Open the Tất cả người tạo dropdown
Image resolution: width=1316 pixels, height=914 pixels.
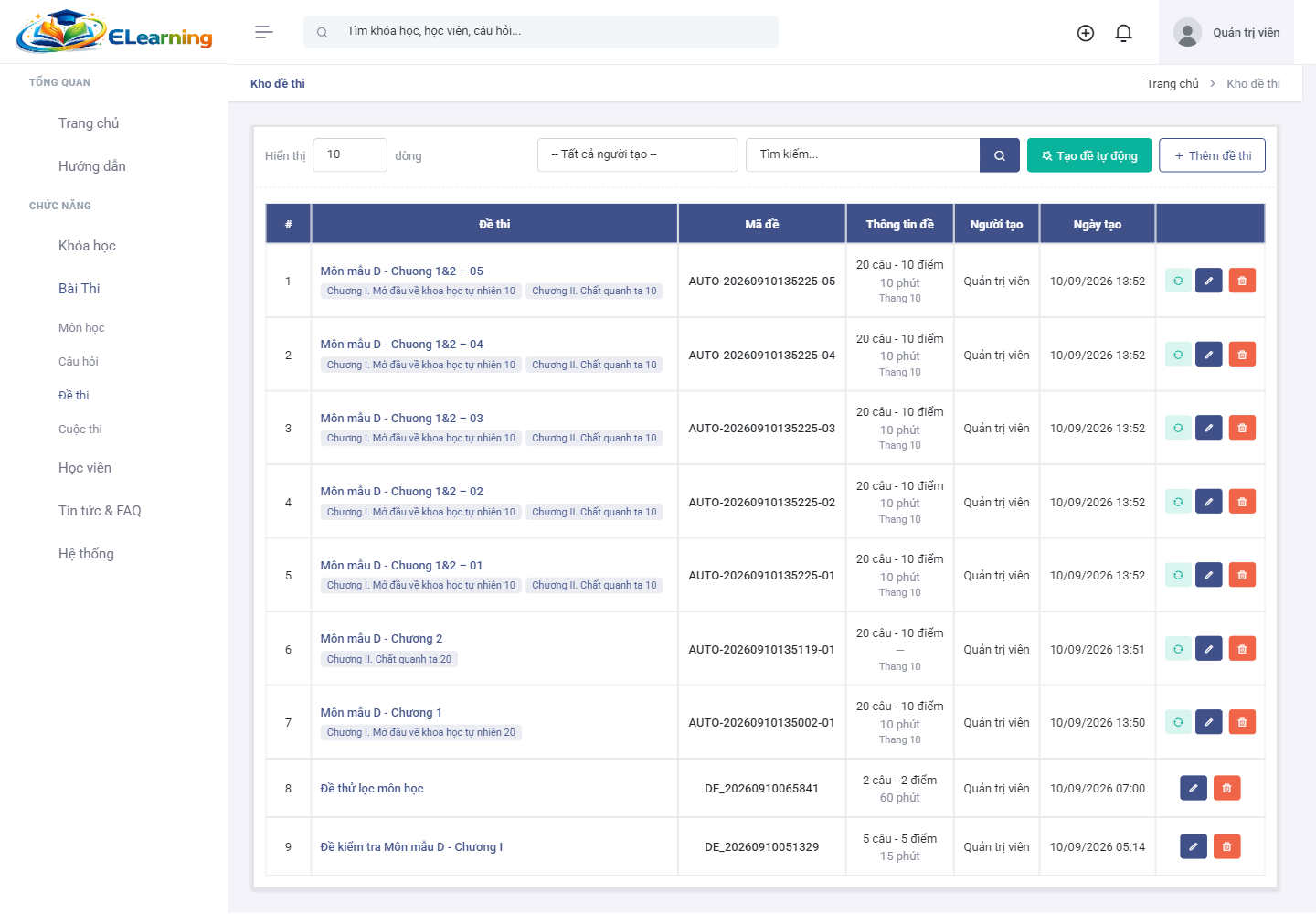(x=638, y=155)
